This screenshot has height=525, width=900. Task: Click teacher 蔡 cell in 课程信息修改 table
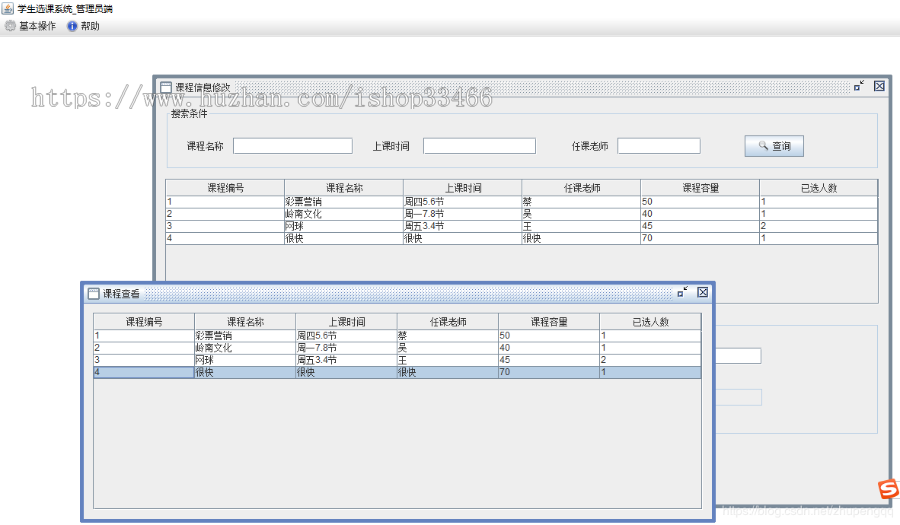[x=581, y=202]
